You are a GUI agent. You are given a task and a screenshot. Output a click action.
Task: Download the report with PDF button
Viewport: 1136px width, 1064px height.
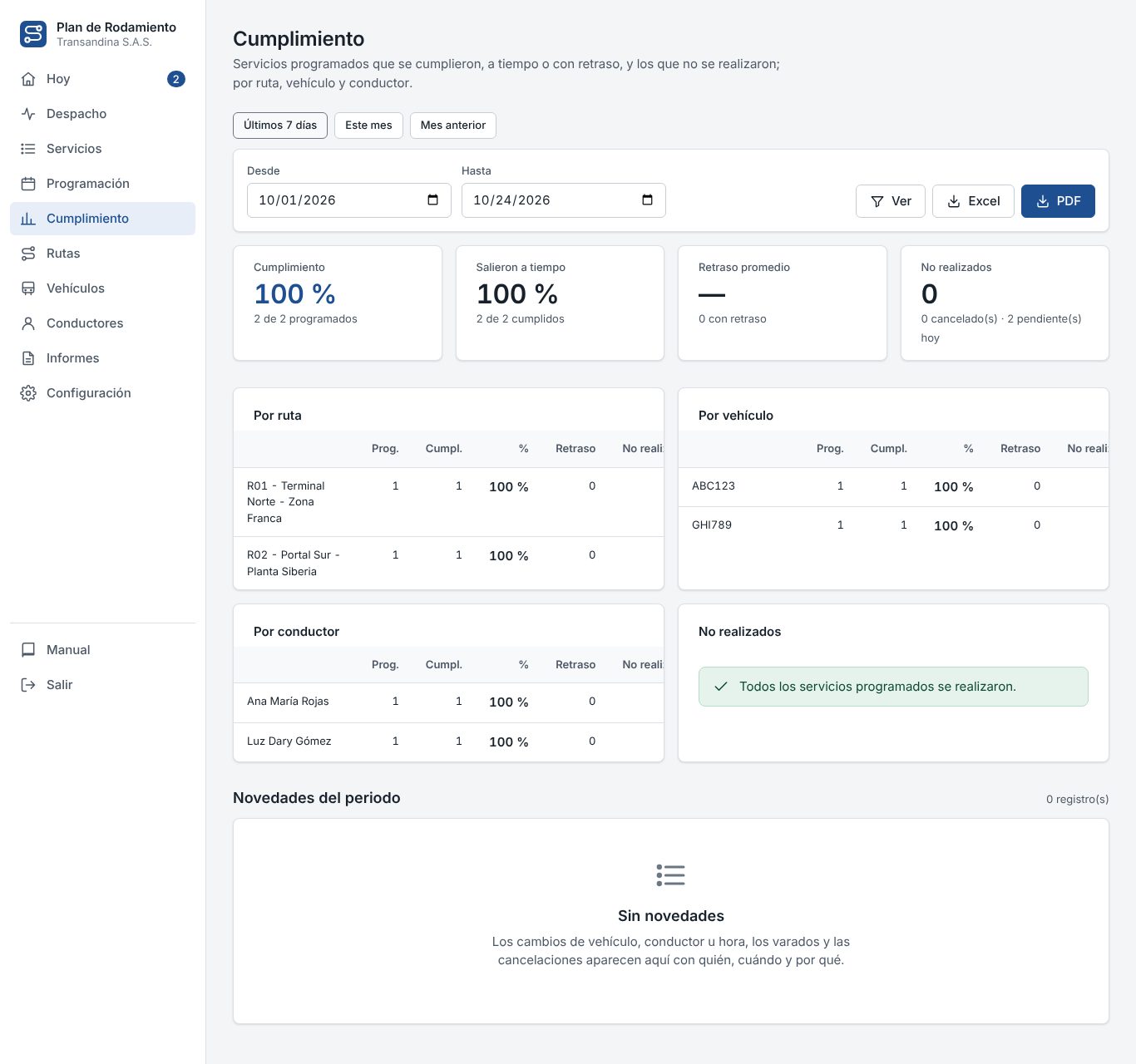click(1058, 201)
